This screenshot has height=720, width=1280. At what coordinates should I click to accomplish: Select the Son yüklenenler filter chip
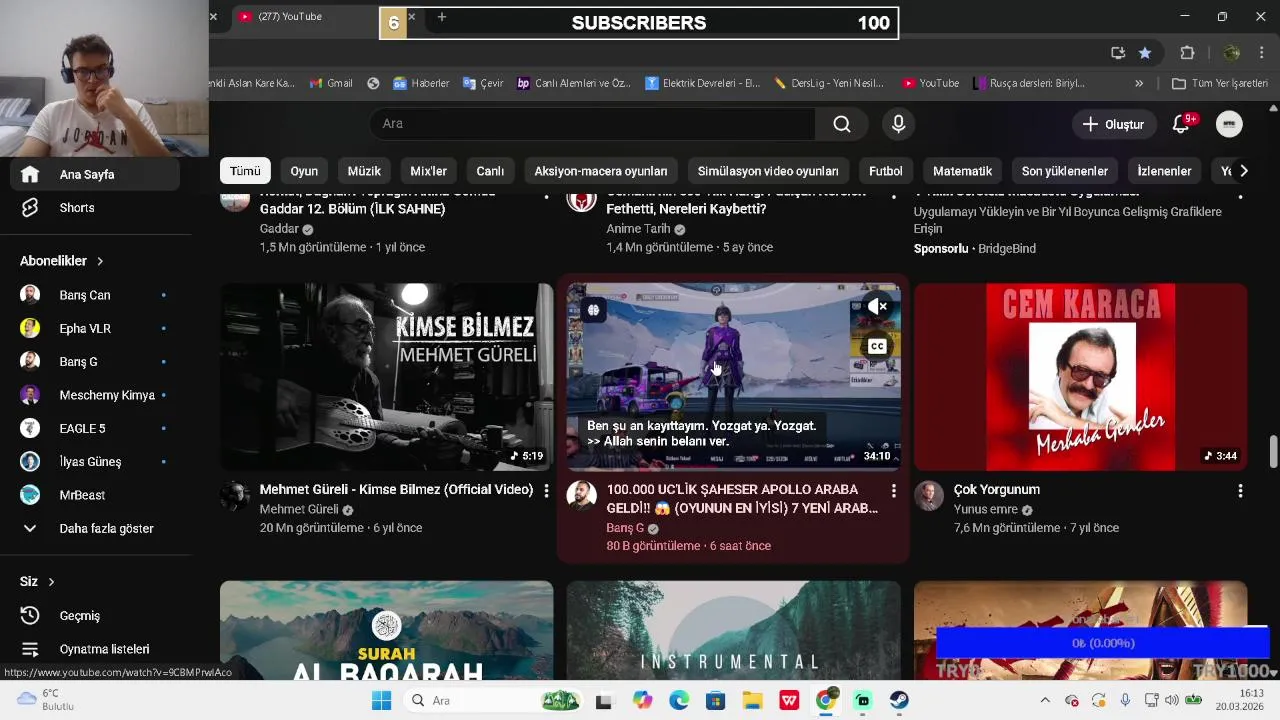1065,171
